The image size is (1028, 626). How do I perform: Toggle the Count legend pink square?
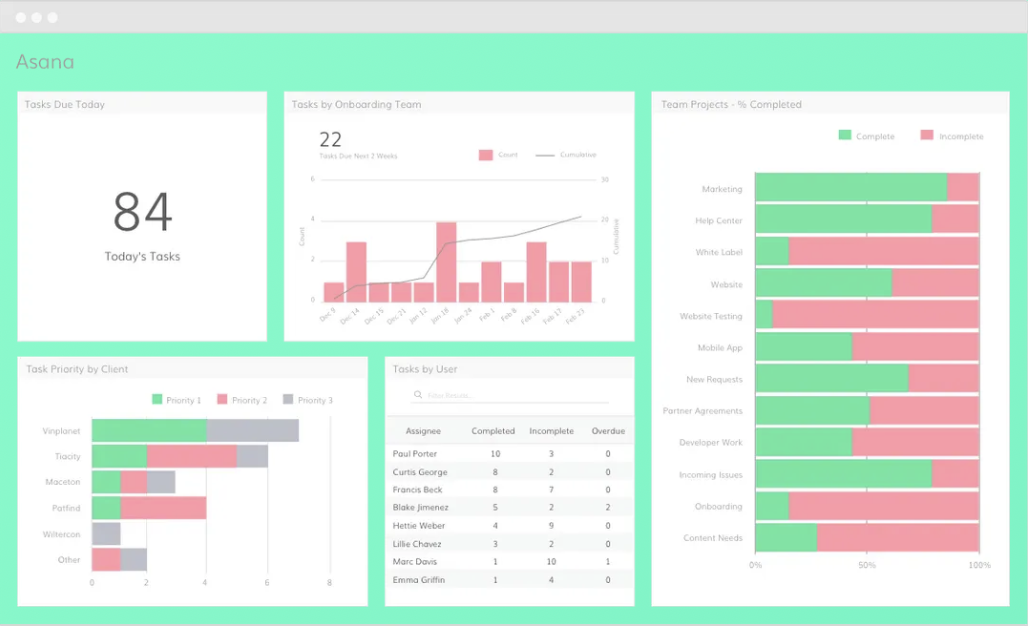(485, 155)
